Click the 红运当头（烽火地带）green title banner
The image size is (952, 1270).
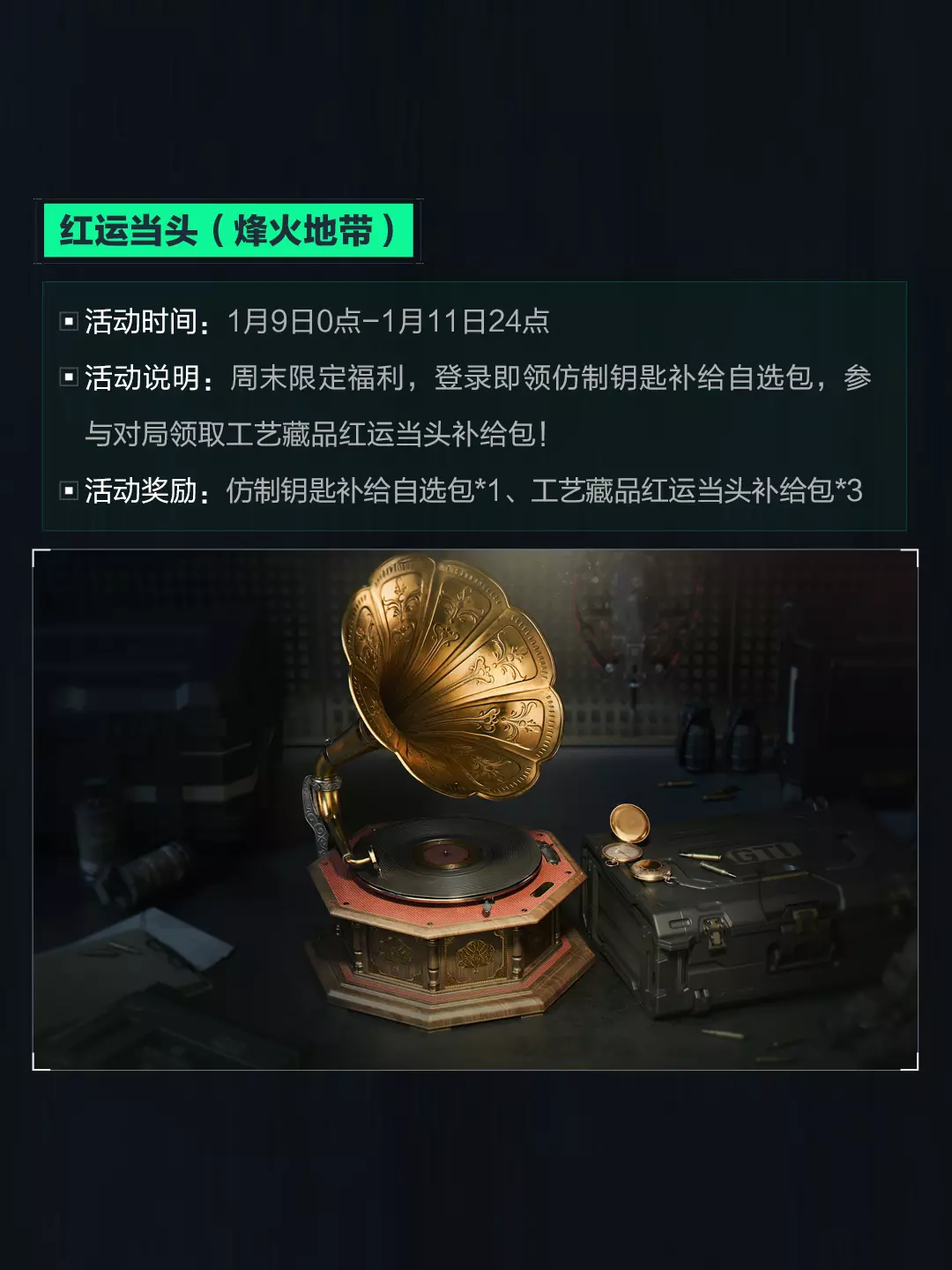coord(228,231)
